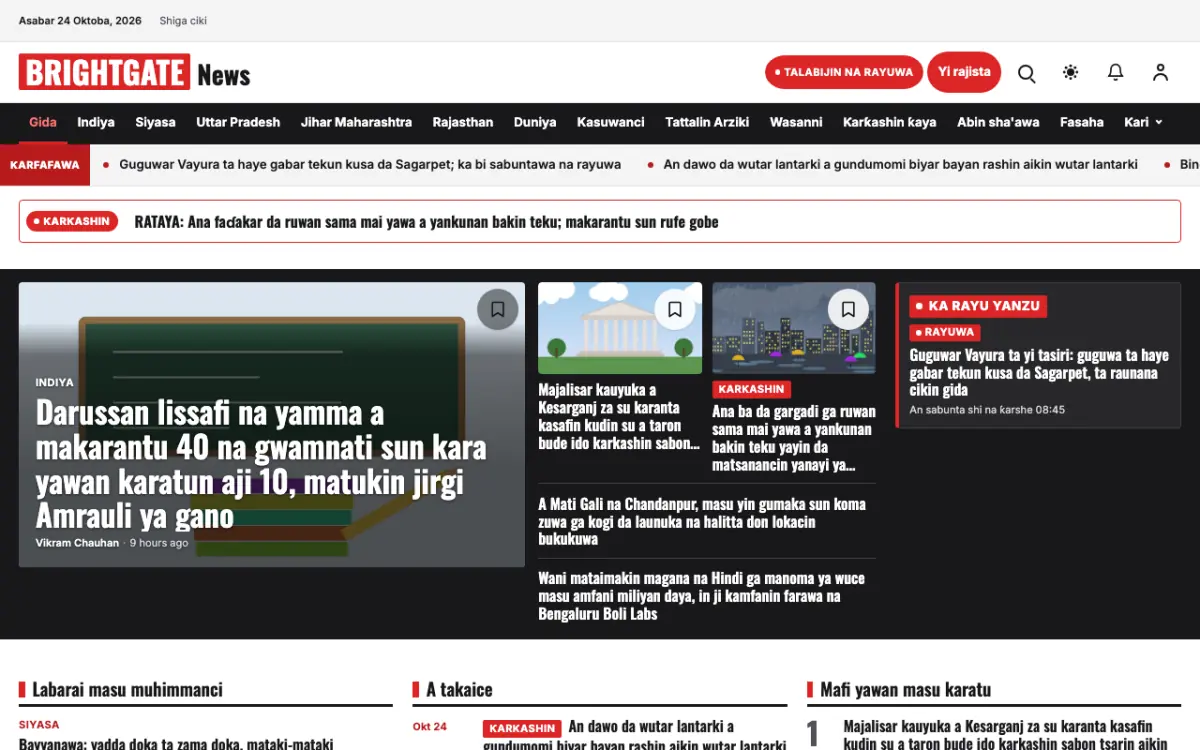Open the user account profile icon
Screen dimensions: 1200x750
[1160, 73]
